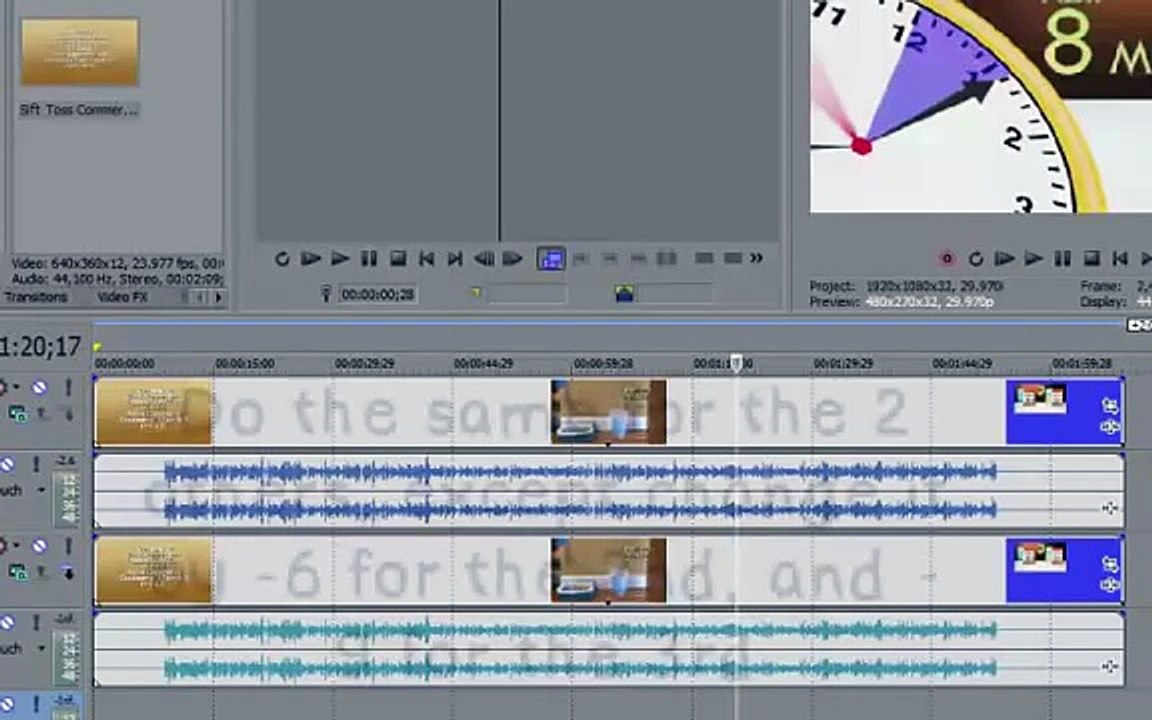
Task: Select the Sift Toss Commer... media thumbnail
Action: pyautogui.click(x=79, y=52)
